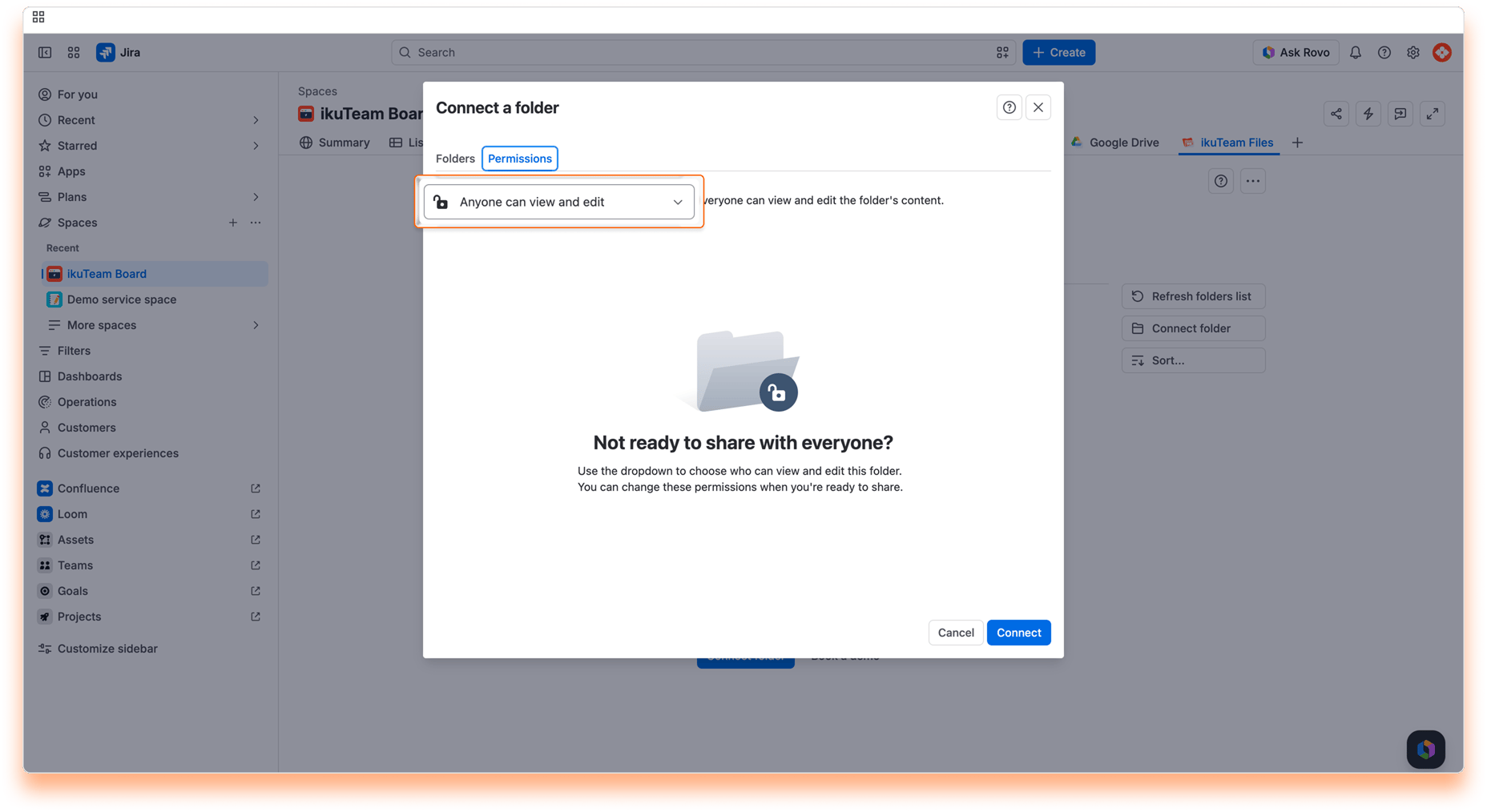Click the Spaces breadcrumb link
This screenshot has width=1487, height=812.
[317, 91]
